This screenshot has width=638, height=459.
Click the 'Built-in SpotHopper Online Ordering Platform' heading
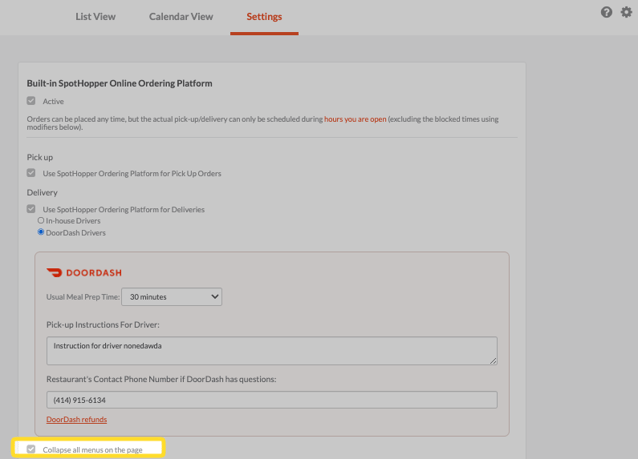click(119, 83)
